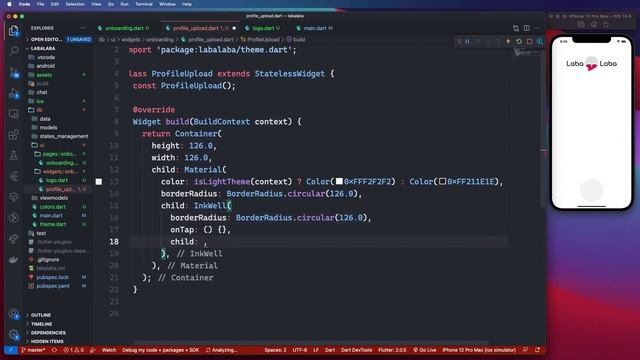Take simulator screenshot from Simulator toolbar
The height and width of the screenshot is (360, 640).
tap(581, 24)
